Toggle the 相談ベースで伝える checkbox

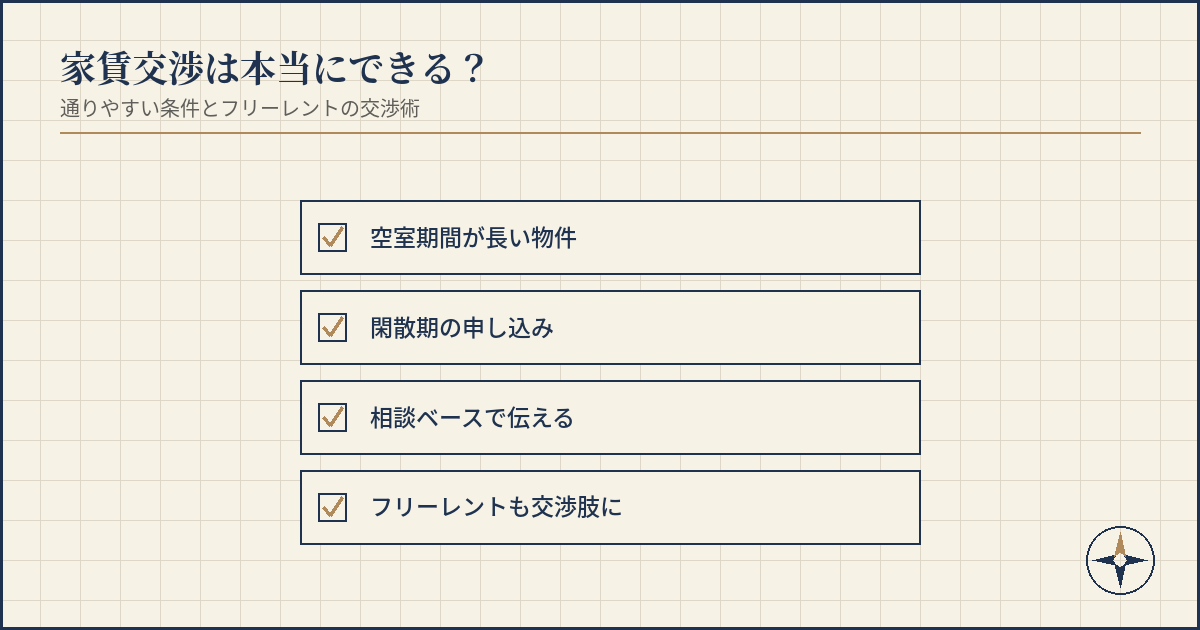(332, 417)
